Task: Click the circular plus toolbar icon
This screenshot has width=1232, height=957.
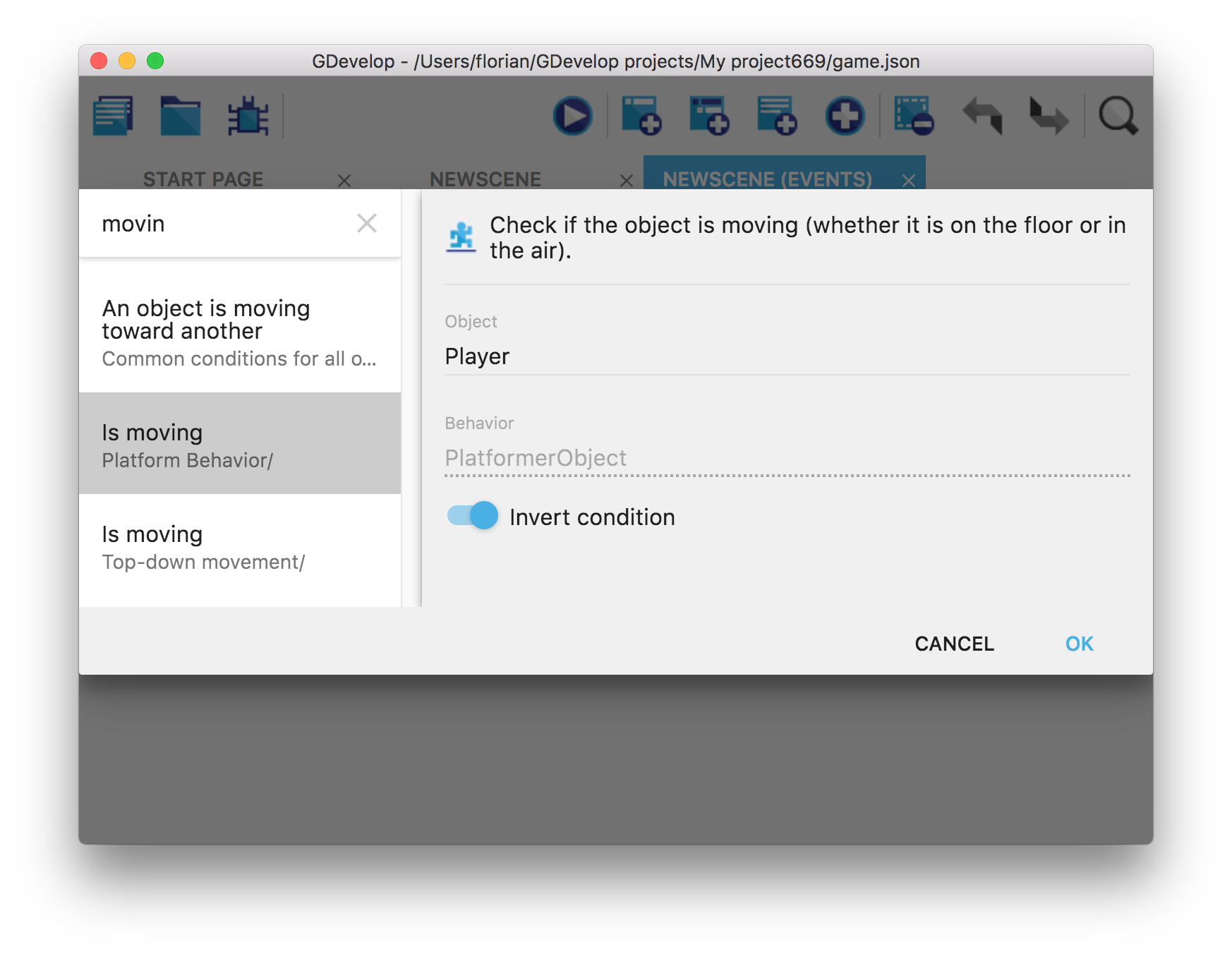Action: [845, 116]
